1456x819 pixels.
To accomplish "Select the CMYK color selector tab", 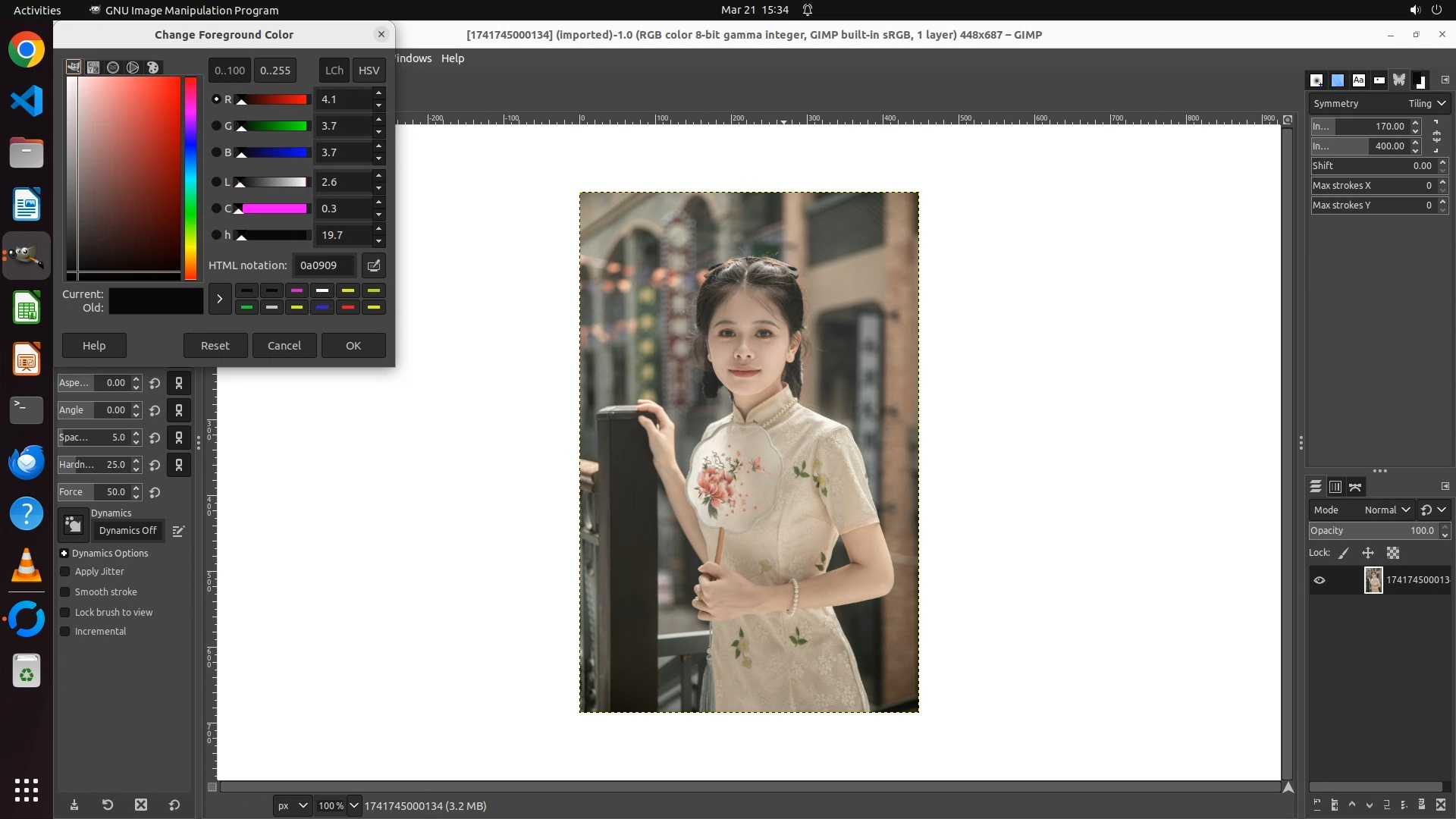I will pos(93,67).
